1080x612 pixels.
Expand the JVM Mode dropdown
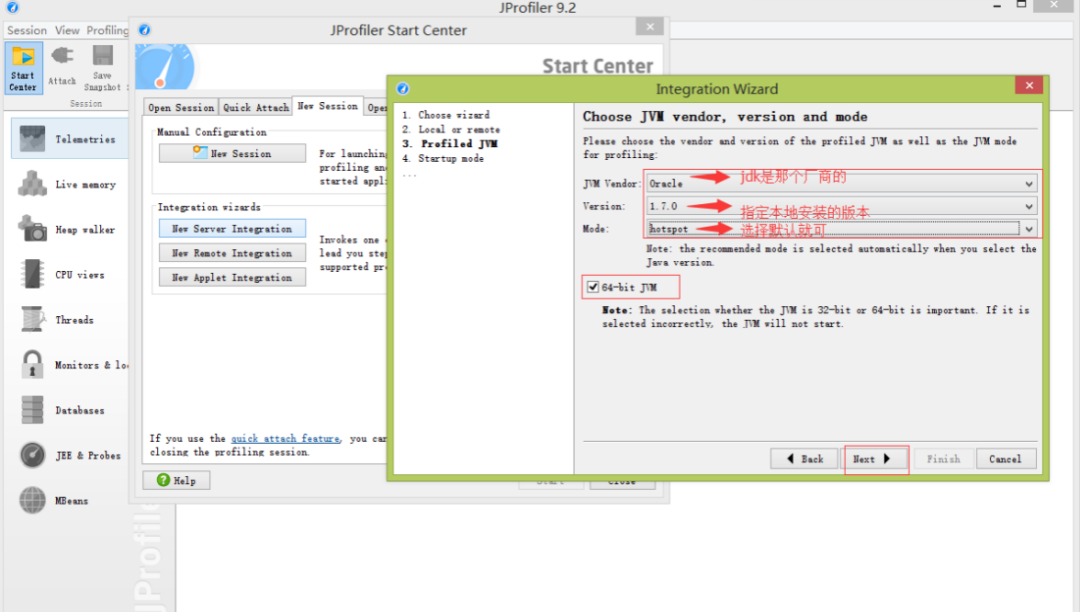pyautogui.click(x=1028, y=229)
